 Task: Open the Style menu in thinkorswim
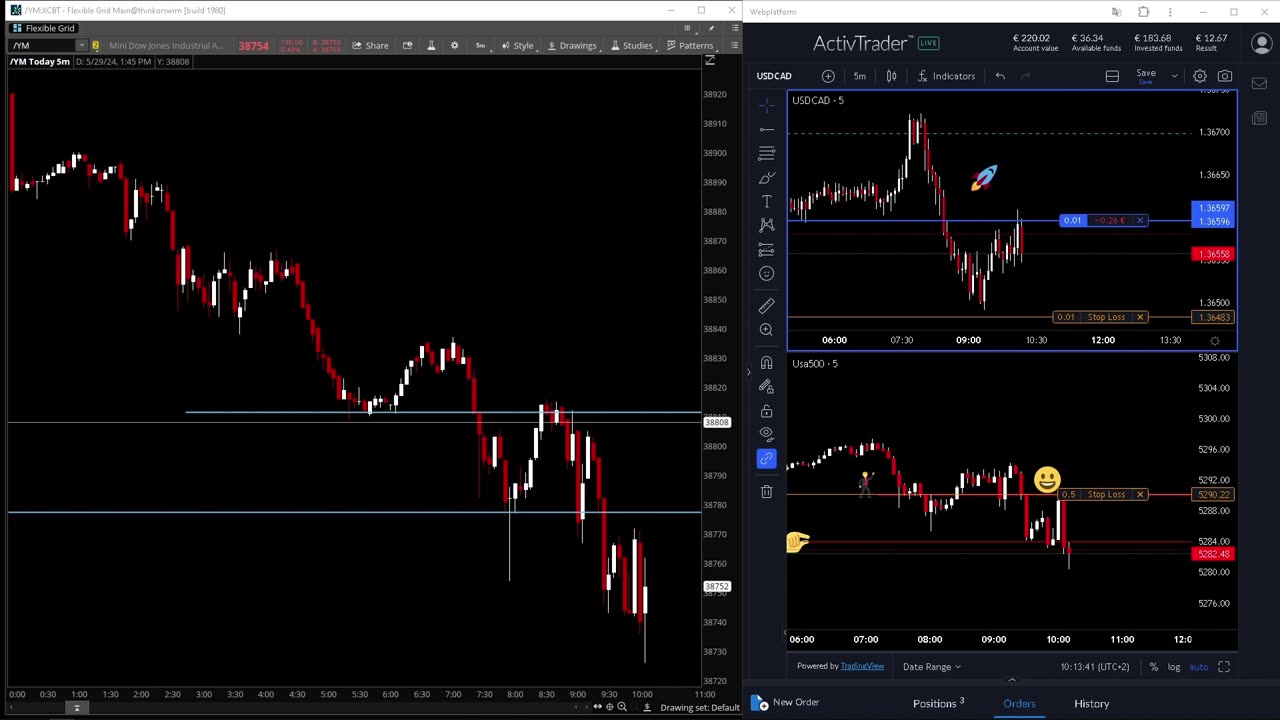click(517, 45)
